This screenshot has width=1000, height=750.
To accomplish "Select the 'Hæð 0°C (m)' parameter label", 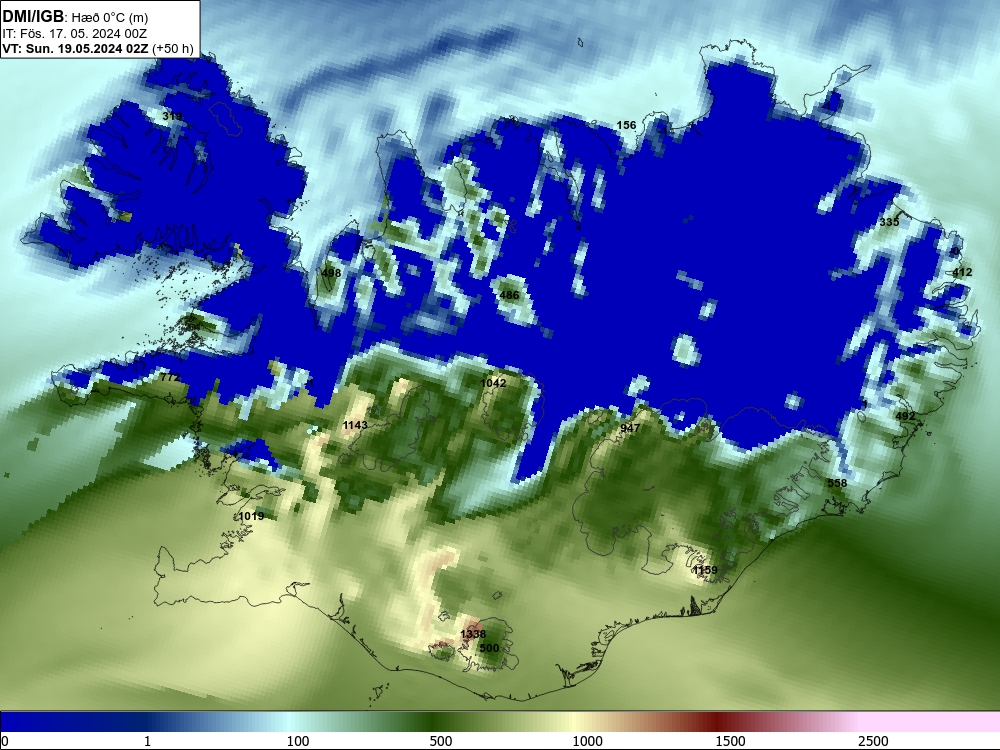I will [x=110, y=17].
